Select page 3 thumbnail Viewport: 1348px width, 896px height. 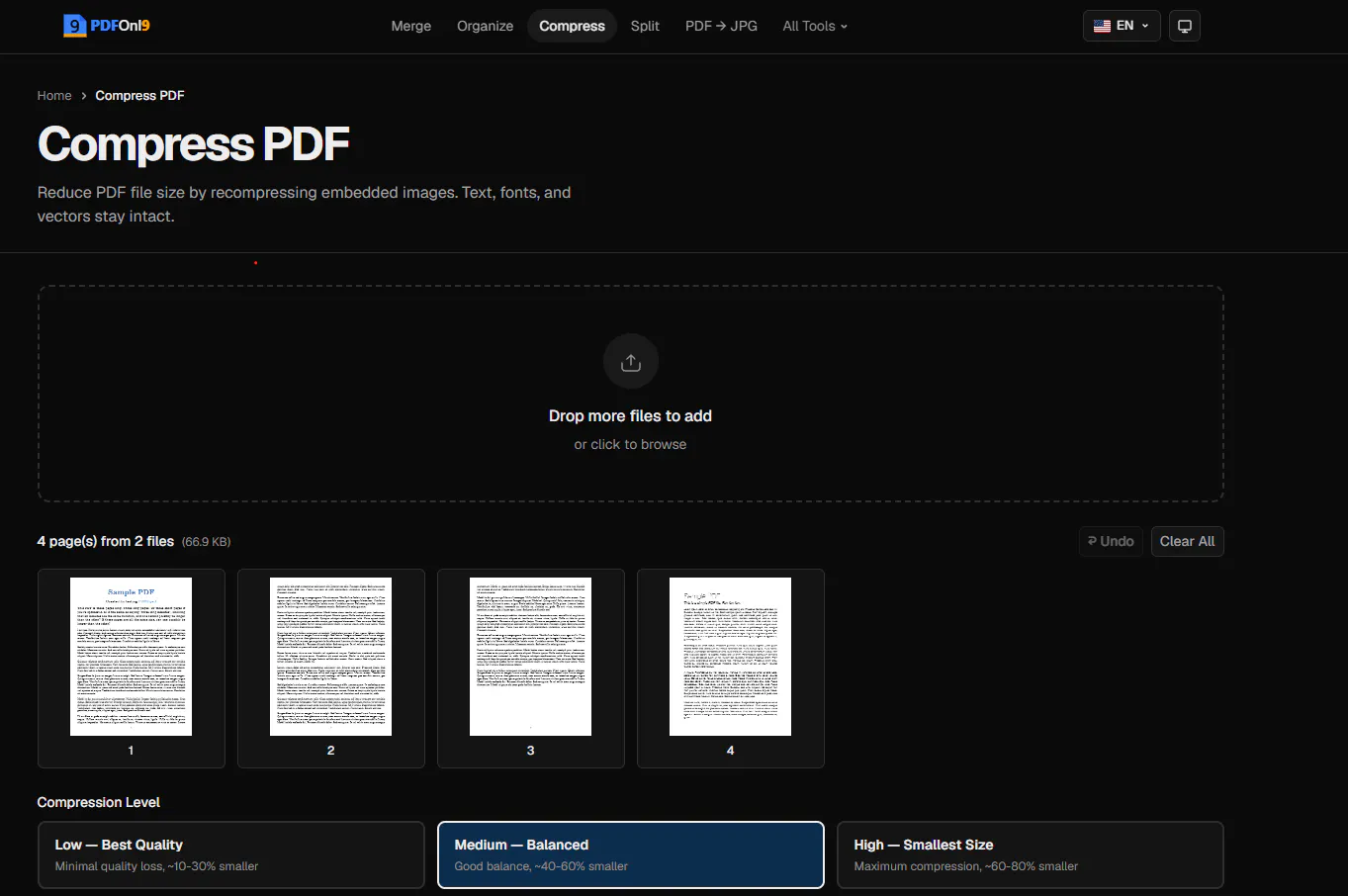click(x=531, y=669)
